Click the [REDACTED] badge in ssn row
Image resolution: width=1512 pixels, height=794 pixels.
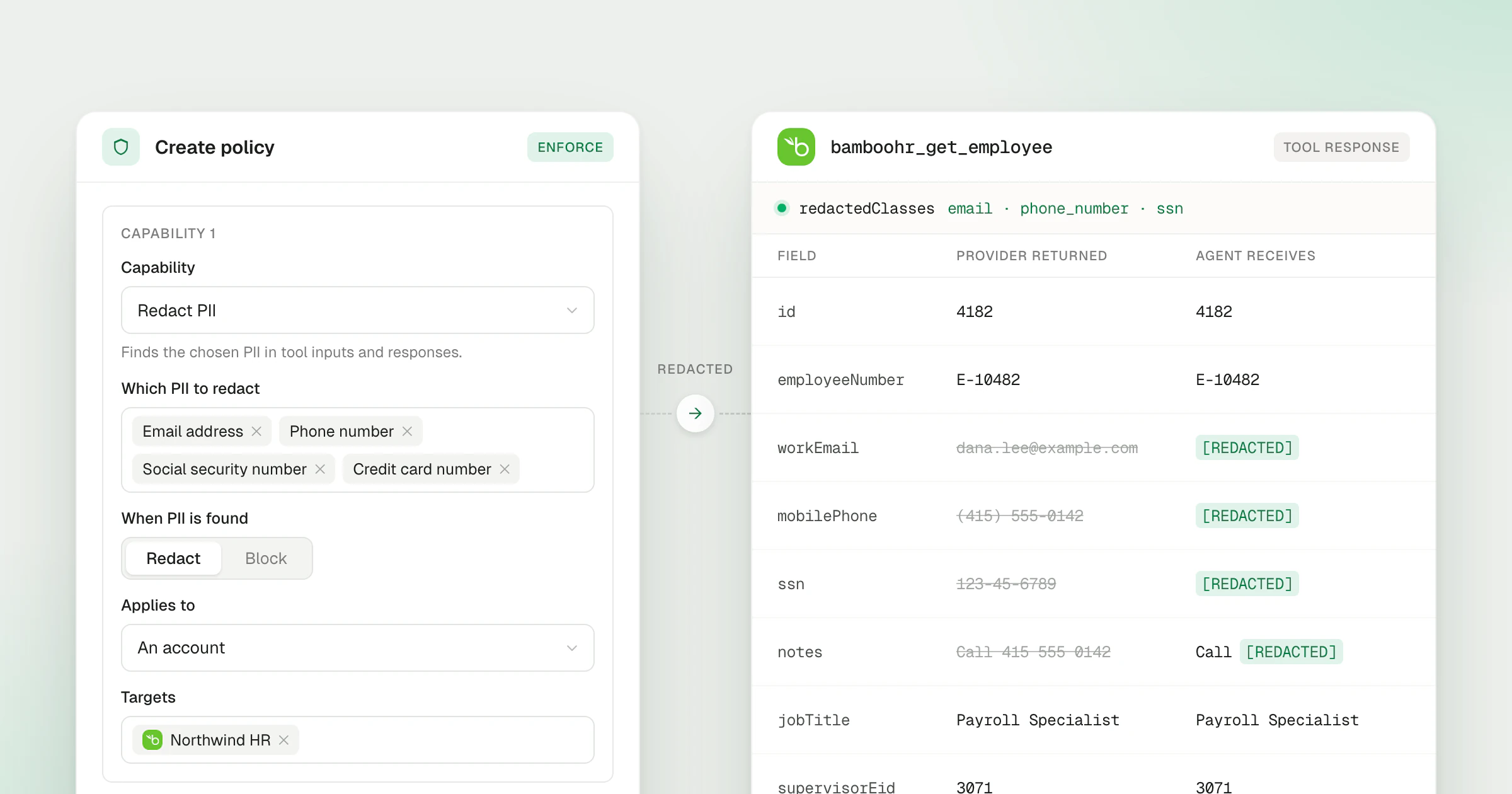pos(1247,584)
